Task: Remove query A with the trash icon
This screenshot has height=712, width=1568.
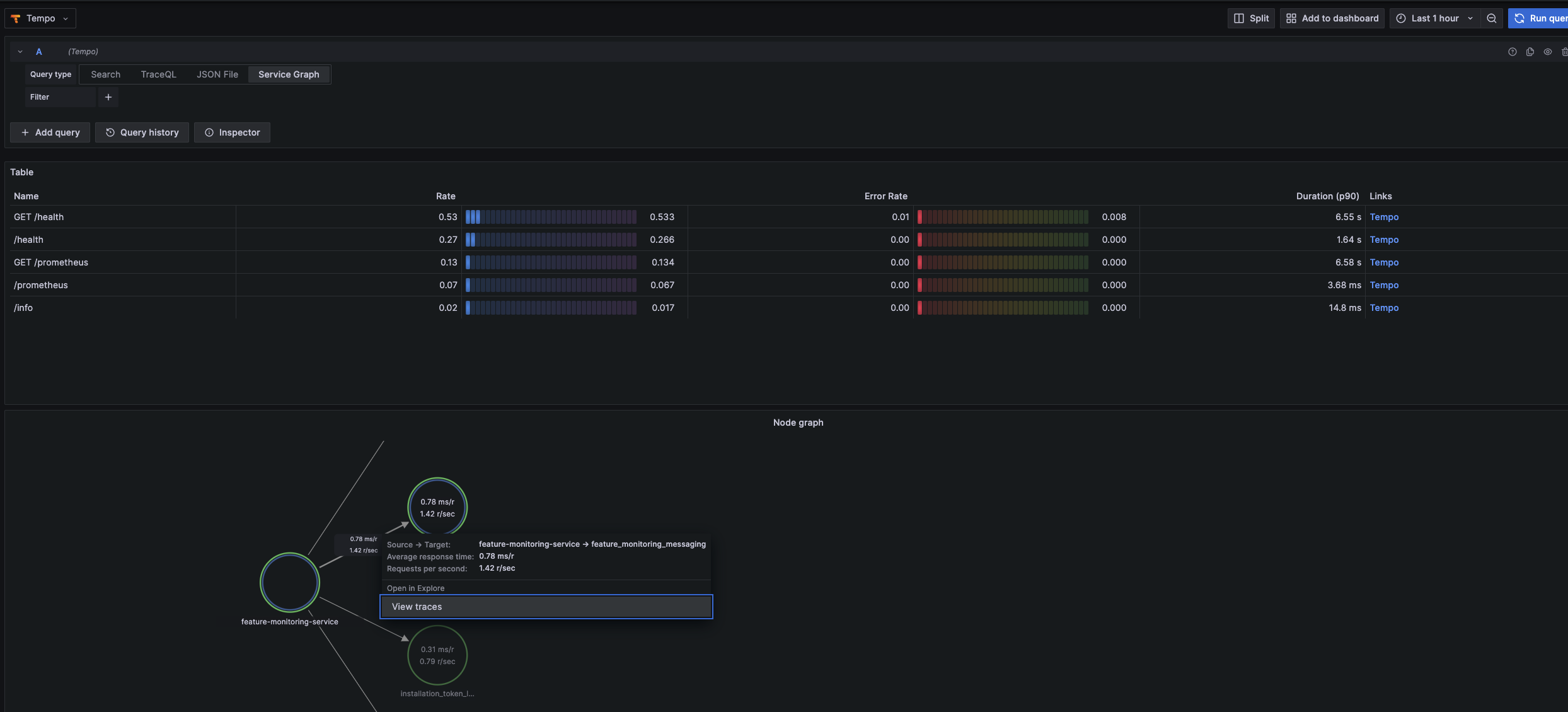Action: pyautogui.click(x=1565, y=51)
